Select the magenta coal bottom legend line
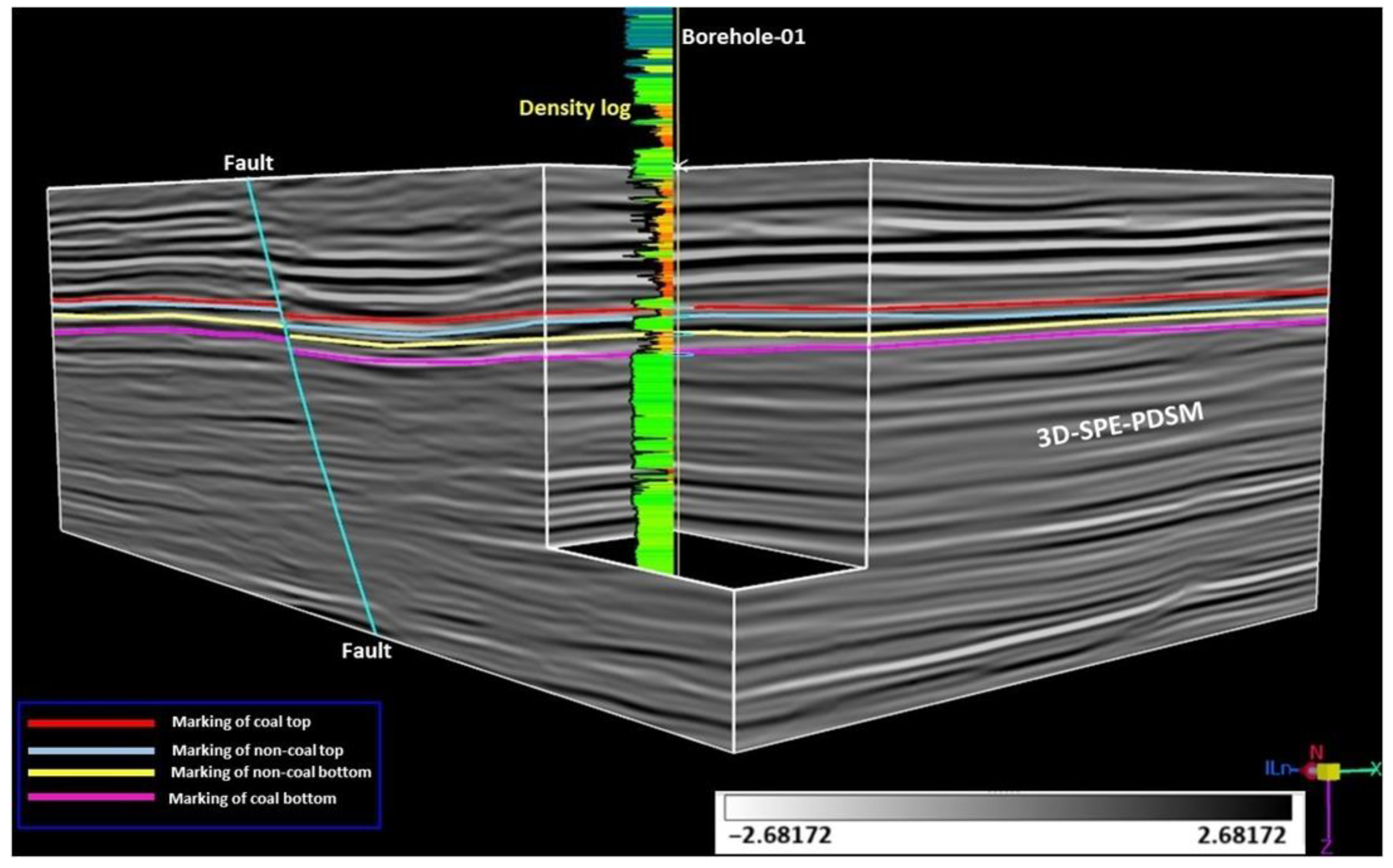Viewport: 1393px width, 868px height. (91, 797)
